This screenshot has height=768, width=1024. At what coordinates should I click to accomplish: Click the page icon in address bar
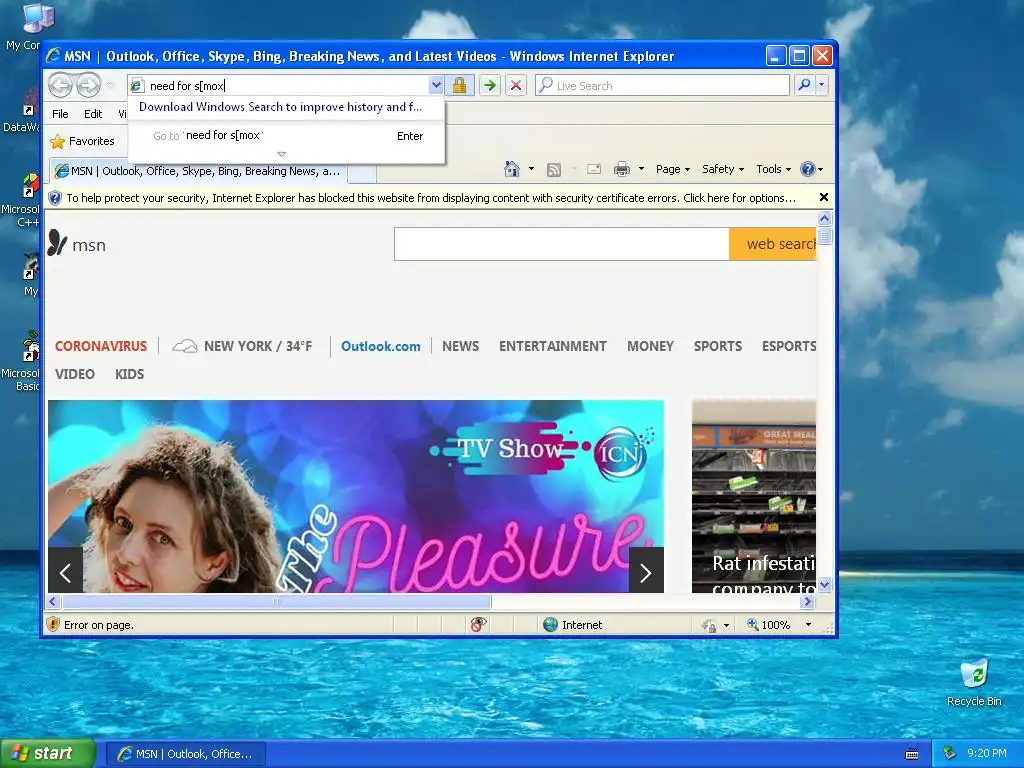coord(137,86)
